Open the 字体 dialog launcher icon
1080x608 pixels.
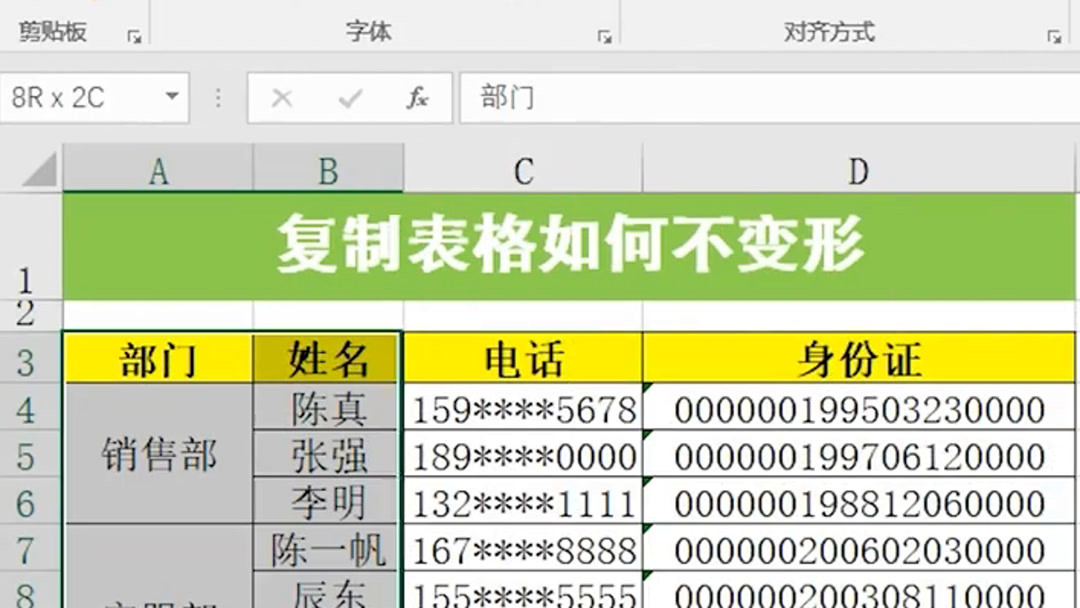click(x=604, y=36)
